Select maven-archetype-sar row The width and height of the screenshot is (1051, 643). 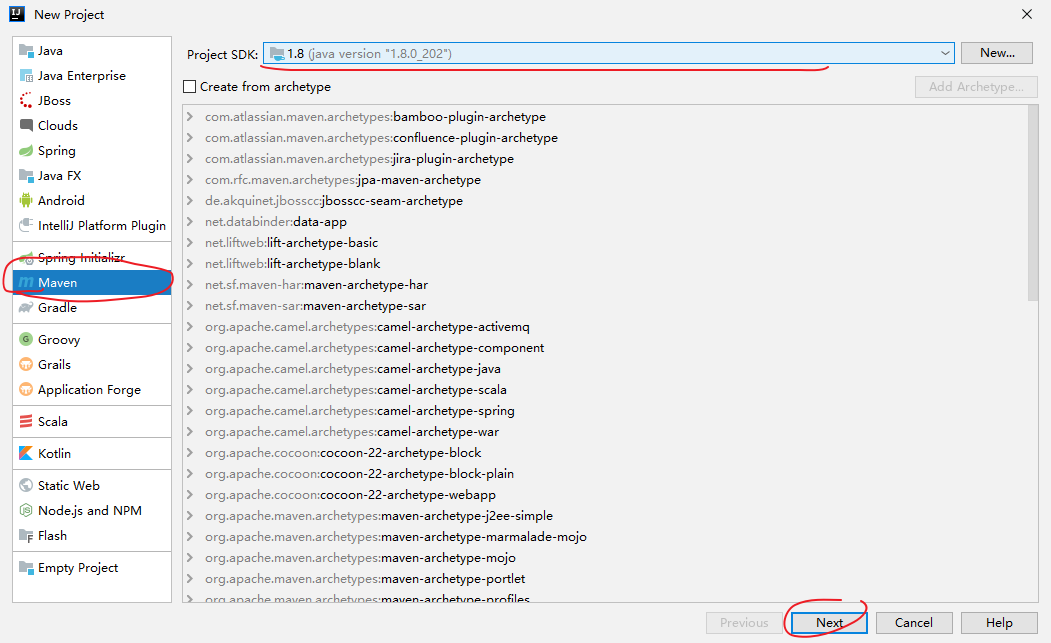pyautogui.click(x=605, y=306)
